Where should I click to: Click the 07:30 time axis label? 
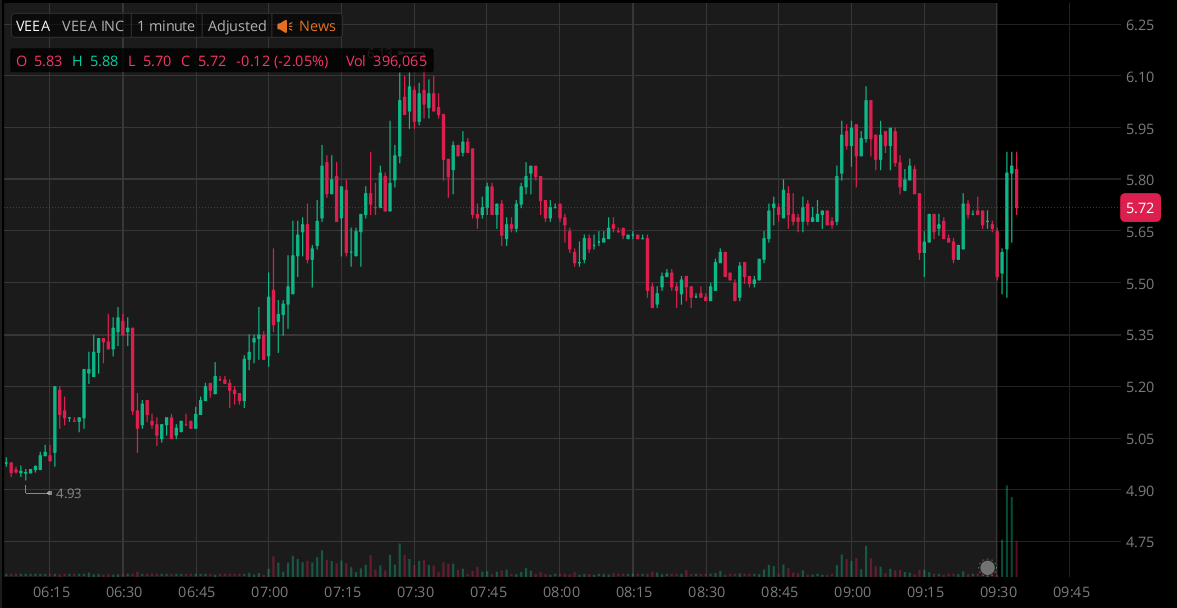point(415,592)
